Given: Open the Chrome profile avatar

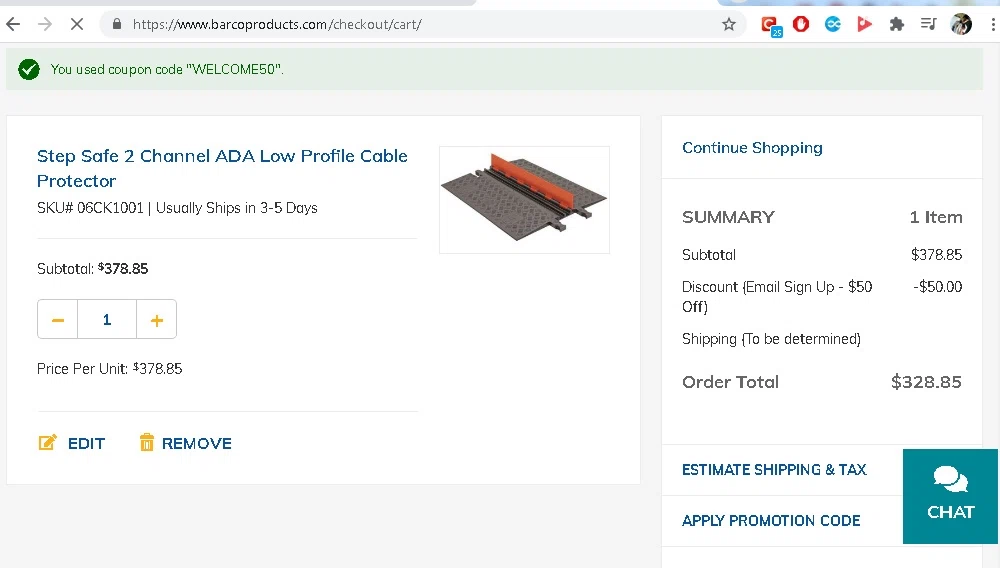Looking at the screenshot, I should click(961, 24).
